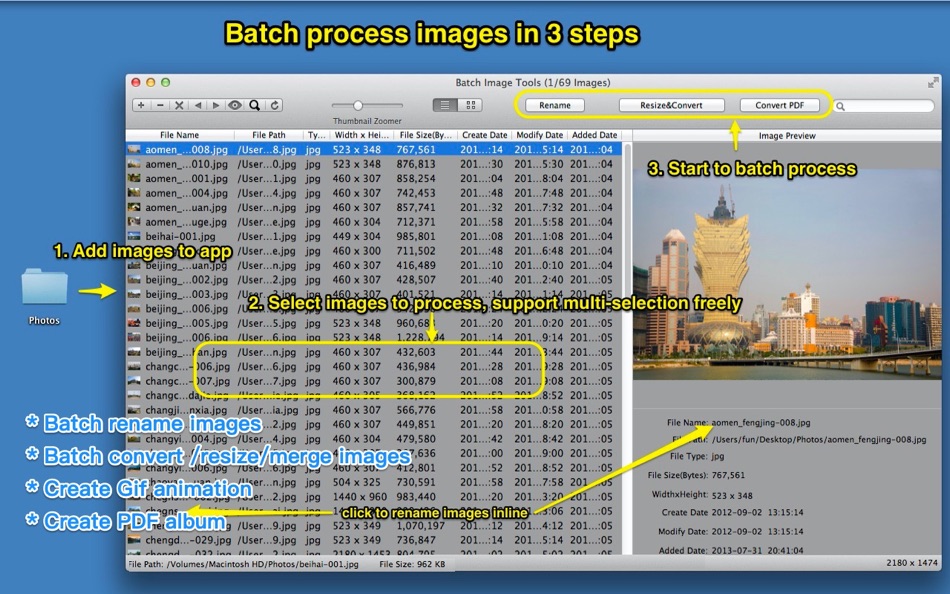Screen dimensions: 950x594
Task: Click the green zoom window button
Action: (165, 82)
